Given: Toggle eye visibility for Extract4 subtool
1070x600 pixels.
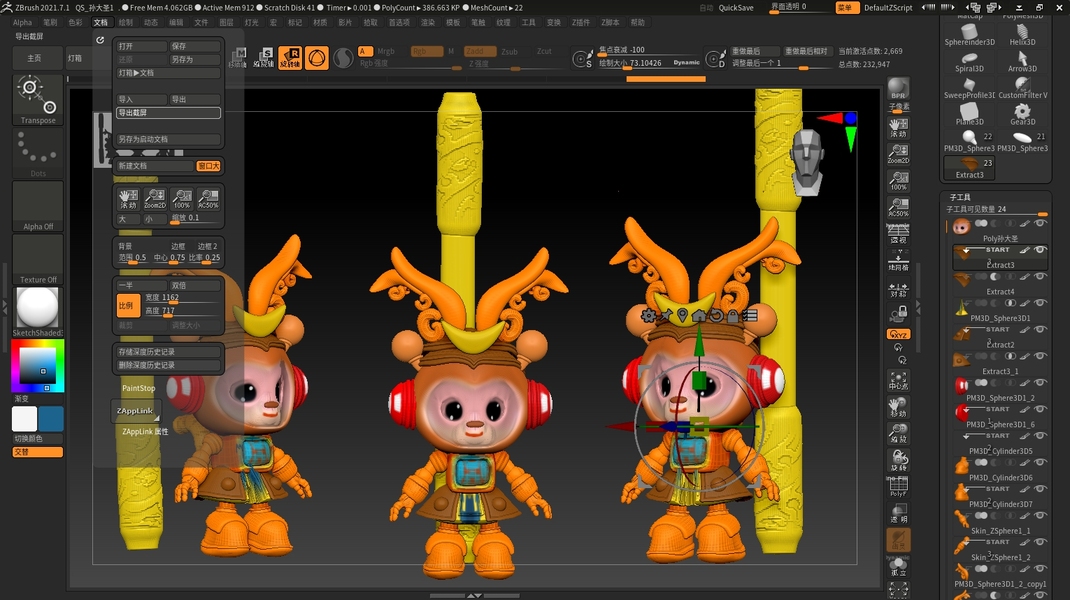Looking at the screenshot, I should point(1040,276).
